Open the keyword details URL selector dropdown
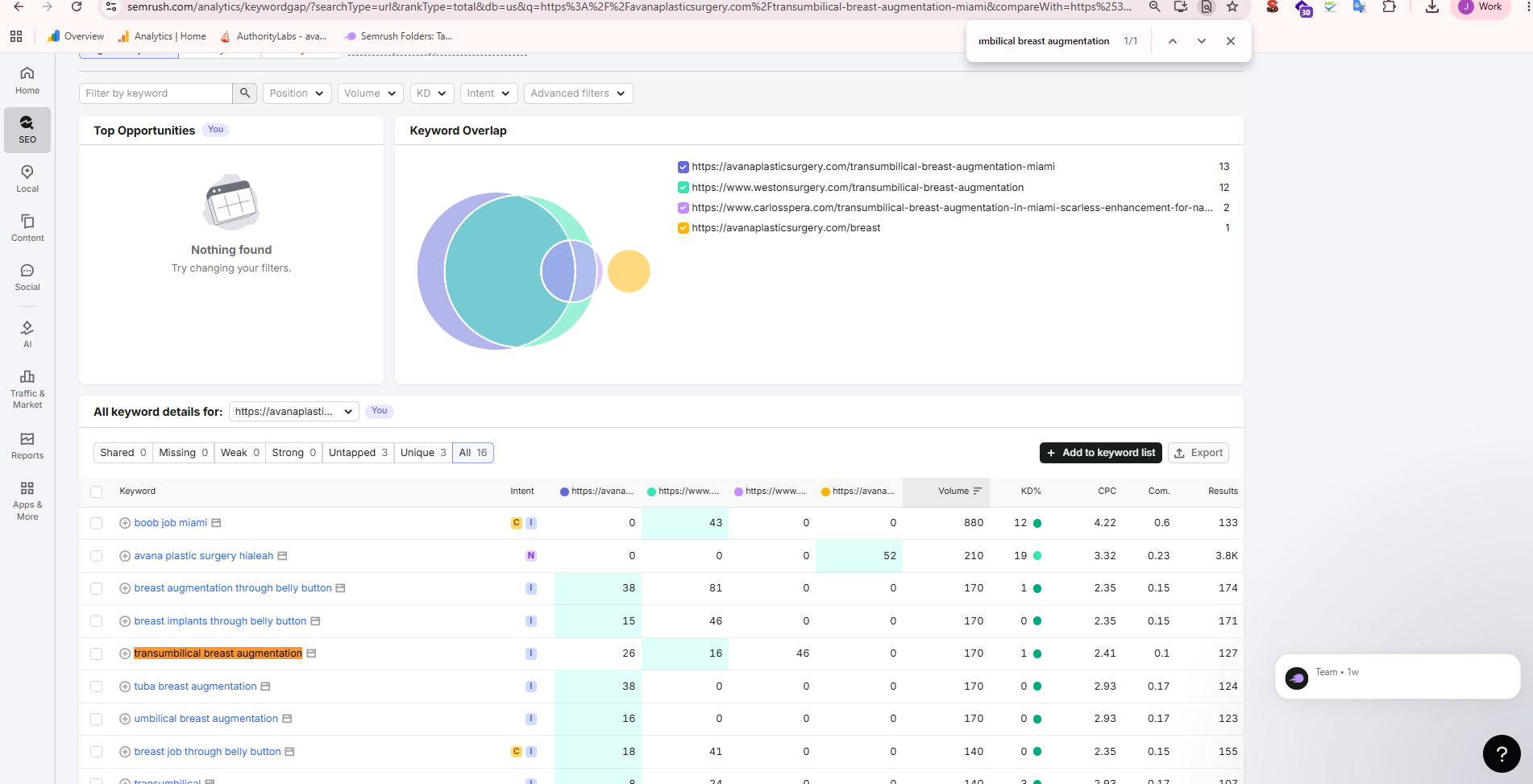Viewport: 1533px width, 784px height. (294, 412)
